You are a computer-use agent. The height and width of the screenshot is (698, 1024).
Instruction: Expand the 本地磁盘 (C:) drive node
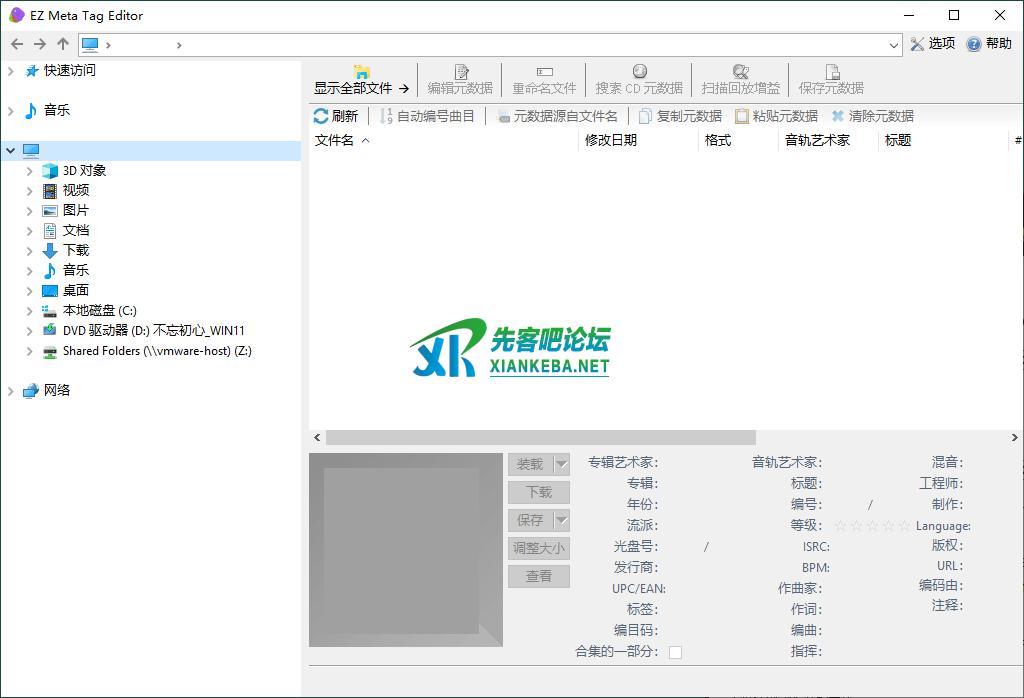[x=30, y=311]
